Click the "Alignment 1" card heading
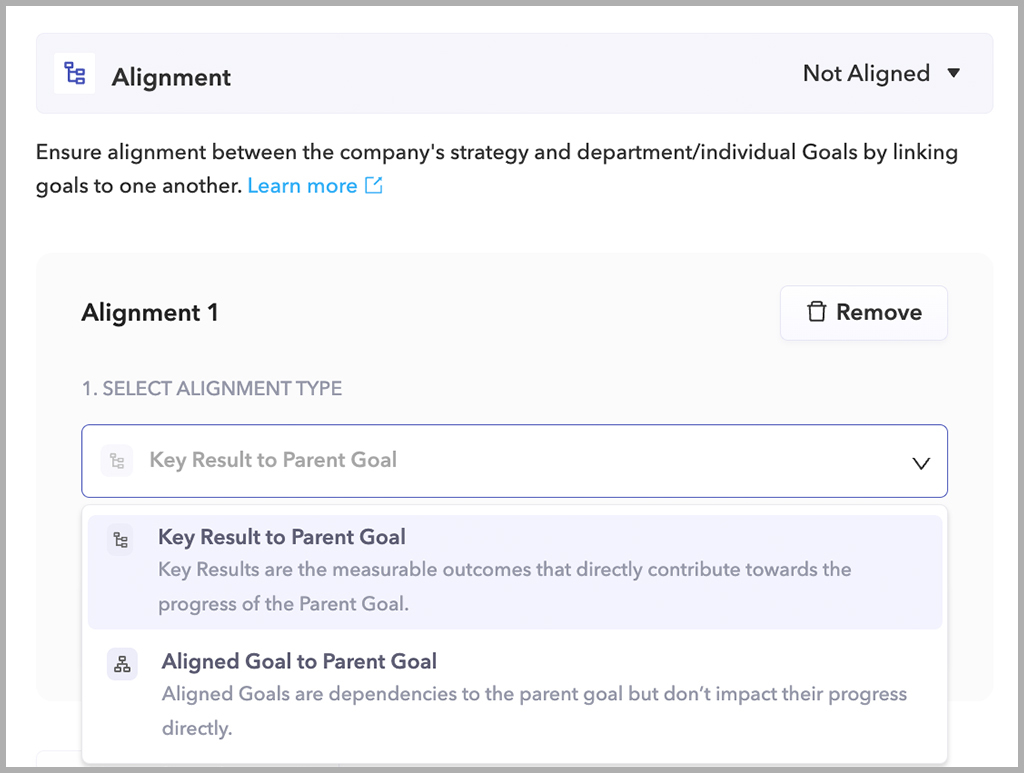1024x773 pixels. pos(150,312)
